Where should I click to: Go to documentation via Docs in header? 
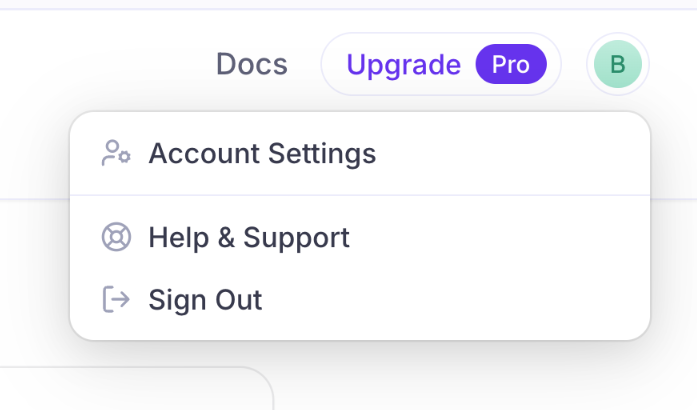coord(252,65)
